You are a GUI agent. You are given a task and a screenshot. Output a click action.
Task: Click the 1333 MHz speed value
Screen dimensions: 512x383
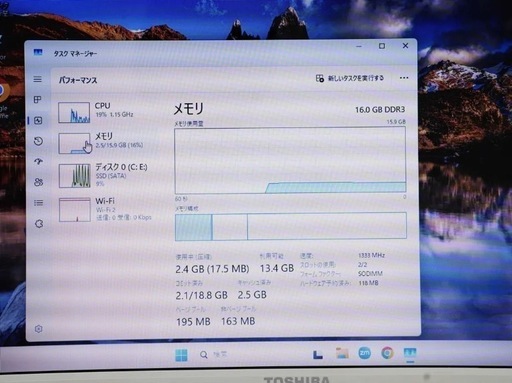pyautogui.click(x=371, y=255)
